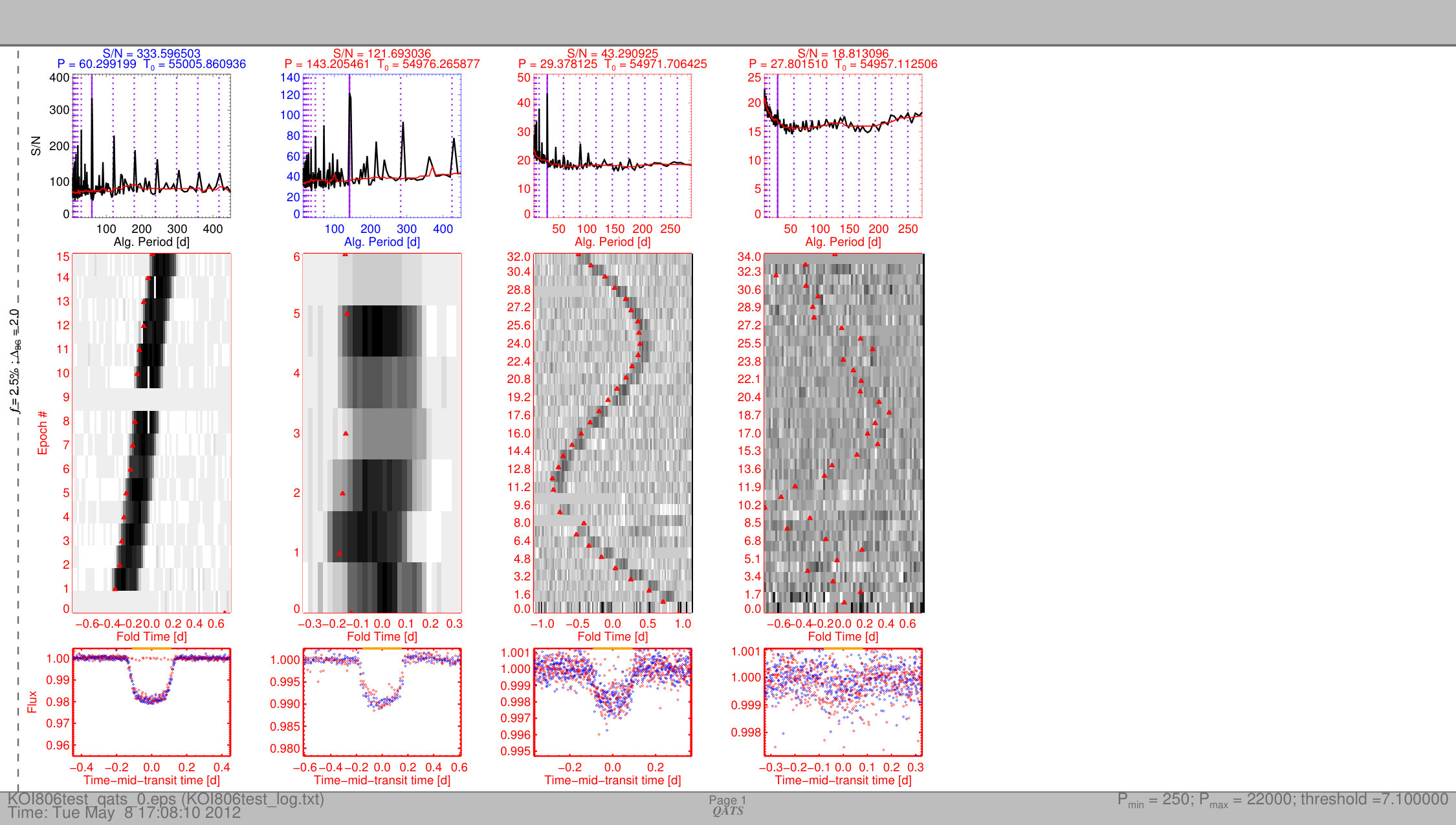Click the Page 1 footer label
Viewport: 1456px width, 825px height.
point(727,800)
